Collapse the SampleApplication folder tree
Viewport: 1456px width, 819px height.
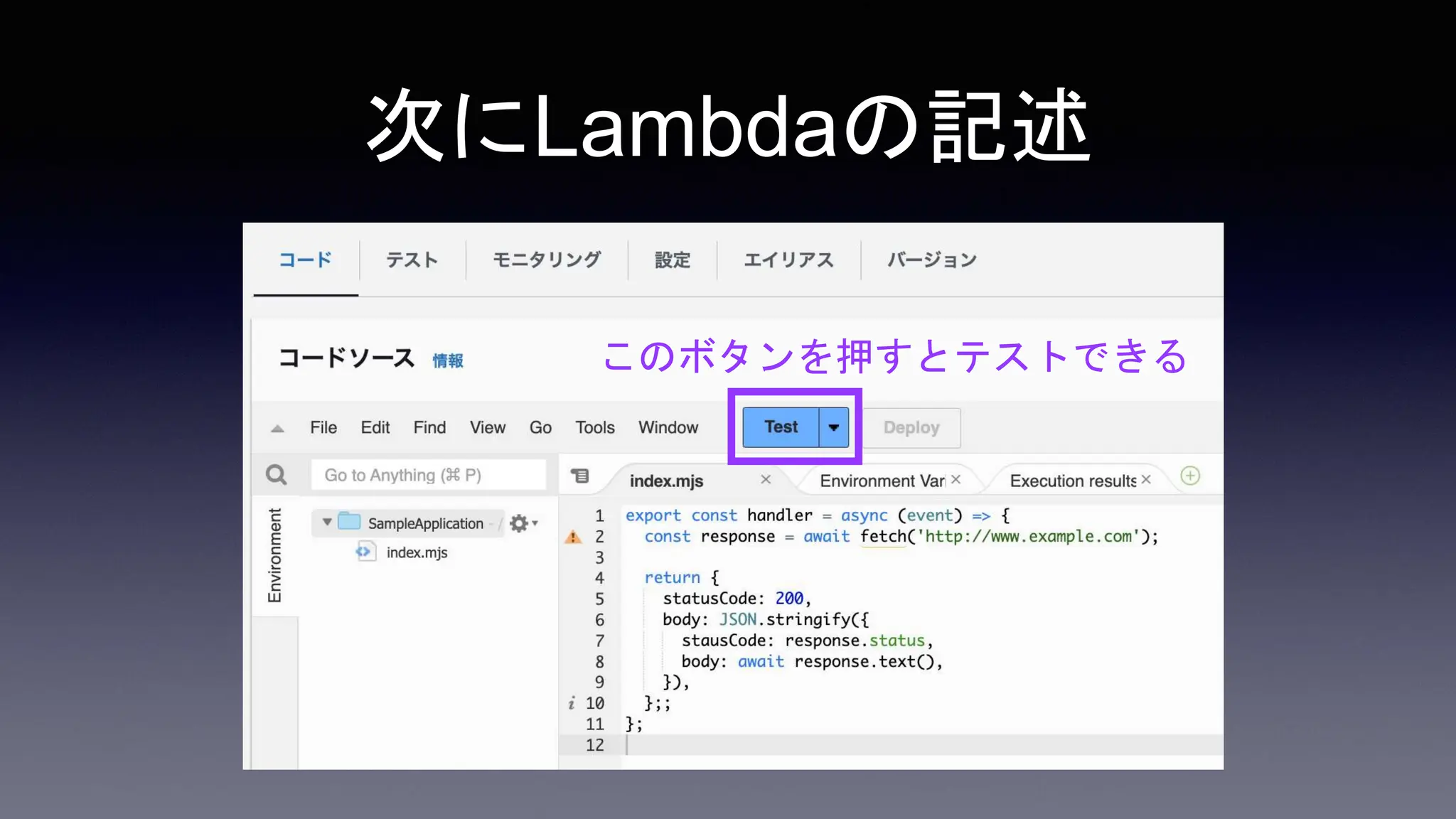tap(327, 523)
